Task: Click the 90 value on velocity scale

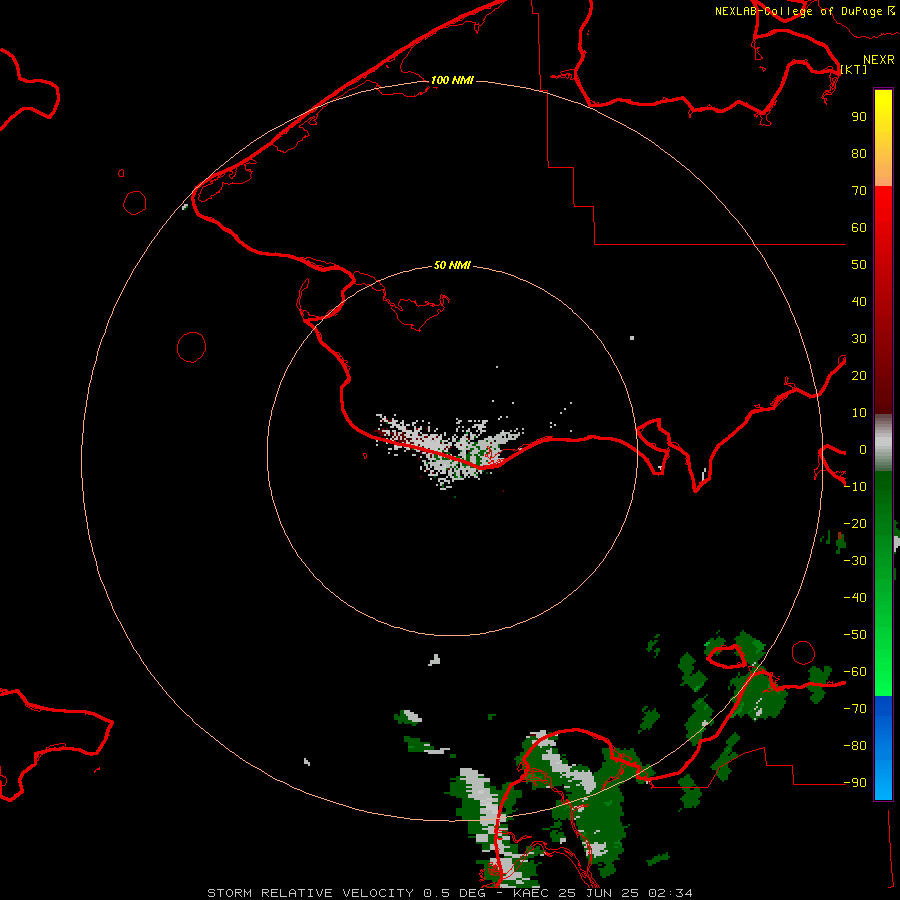Action: [x=859, y=117]
